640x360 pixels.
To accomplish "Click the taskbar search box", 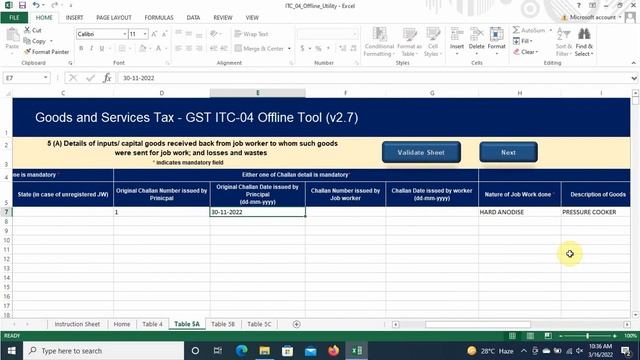I will pos(104,351).
